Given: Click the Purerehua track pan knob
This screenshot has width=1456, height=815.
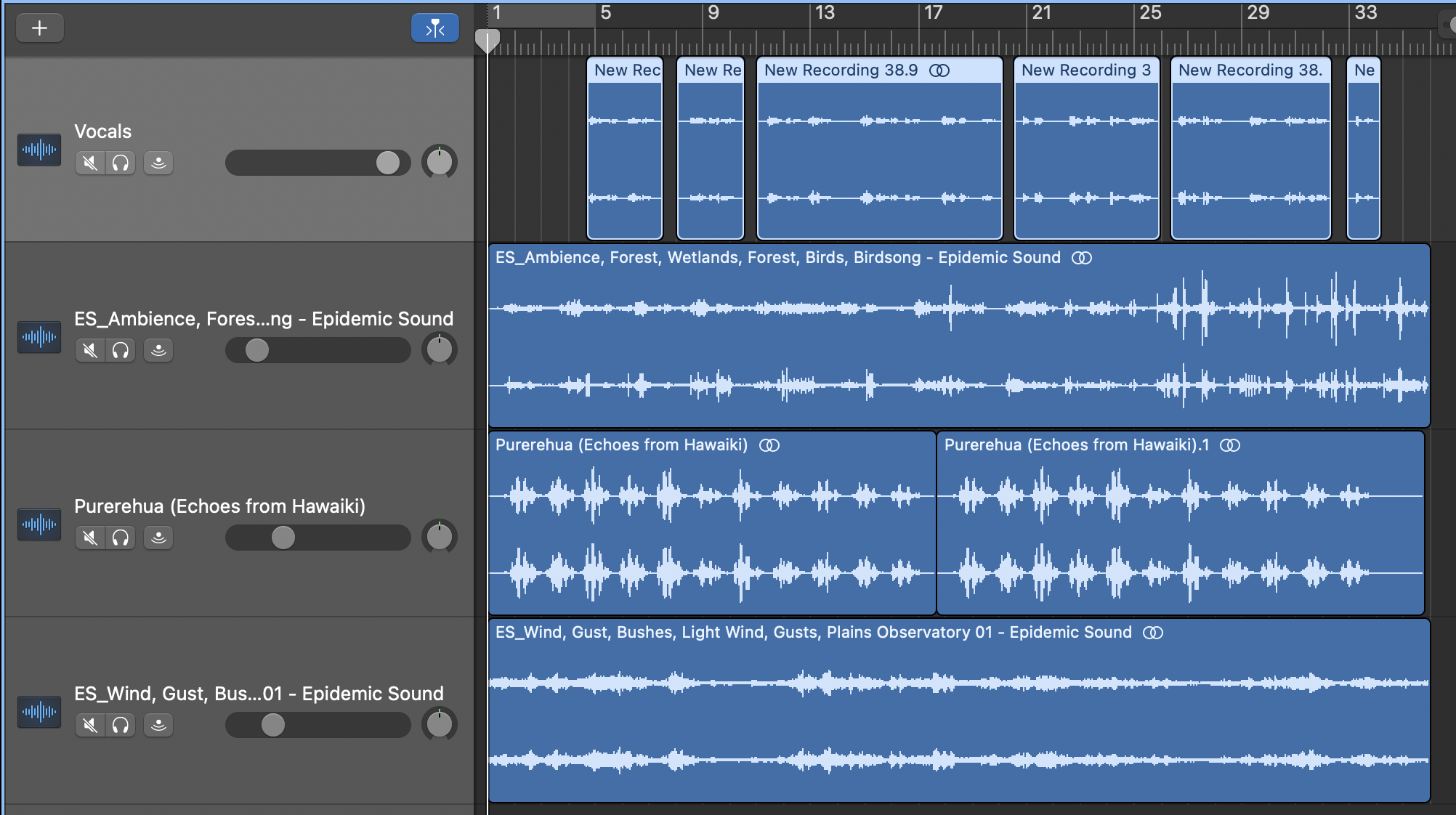Looking at the screenshot, I should point(440,537).
